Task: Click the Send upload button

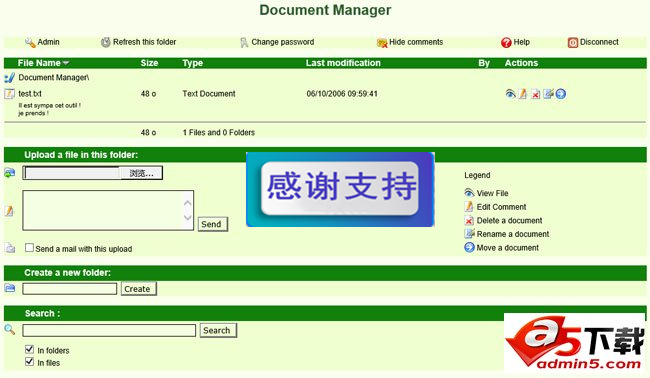Action: pyautogui.click(x=212, y=224)
